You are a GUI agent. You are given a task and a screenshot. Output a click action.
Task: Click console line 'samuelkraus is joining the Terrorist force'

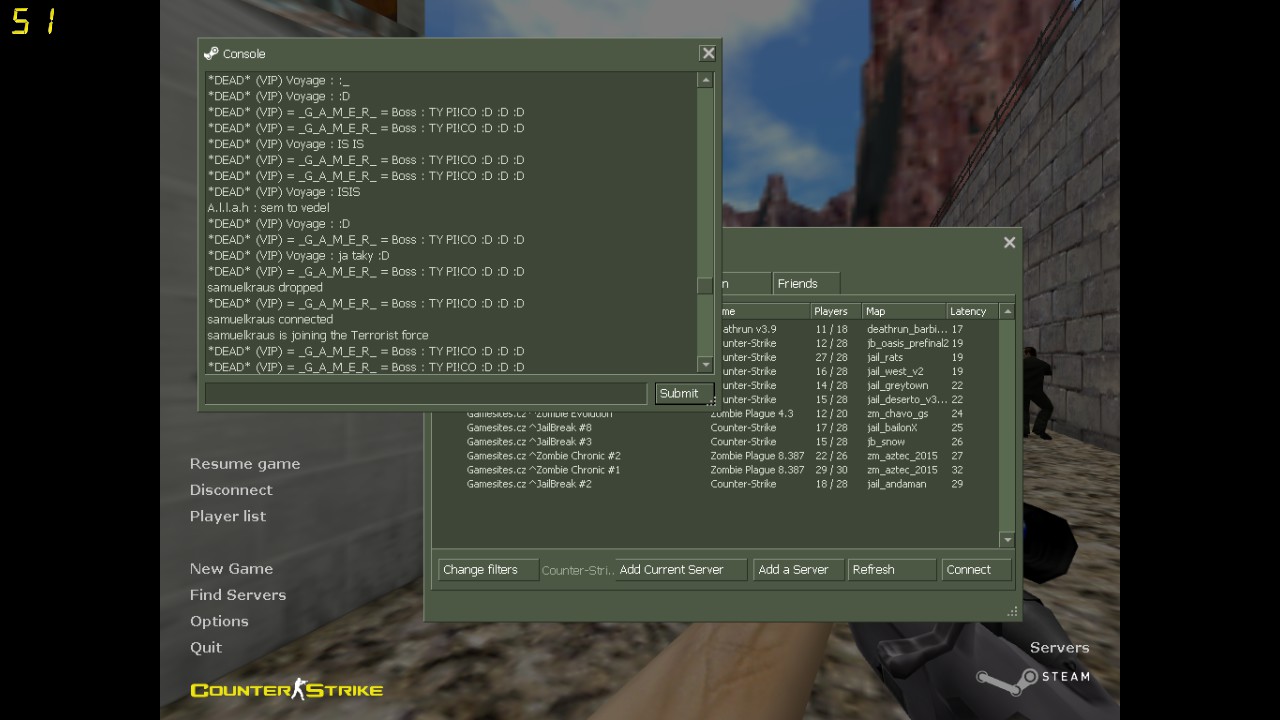tap(318, 335)
